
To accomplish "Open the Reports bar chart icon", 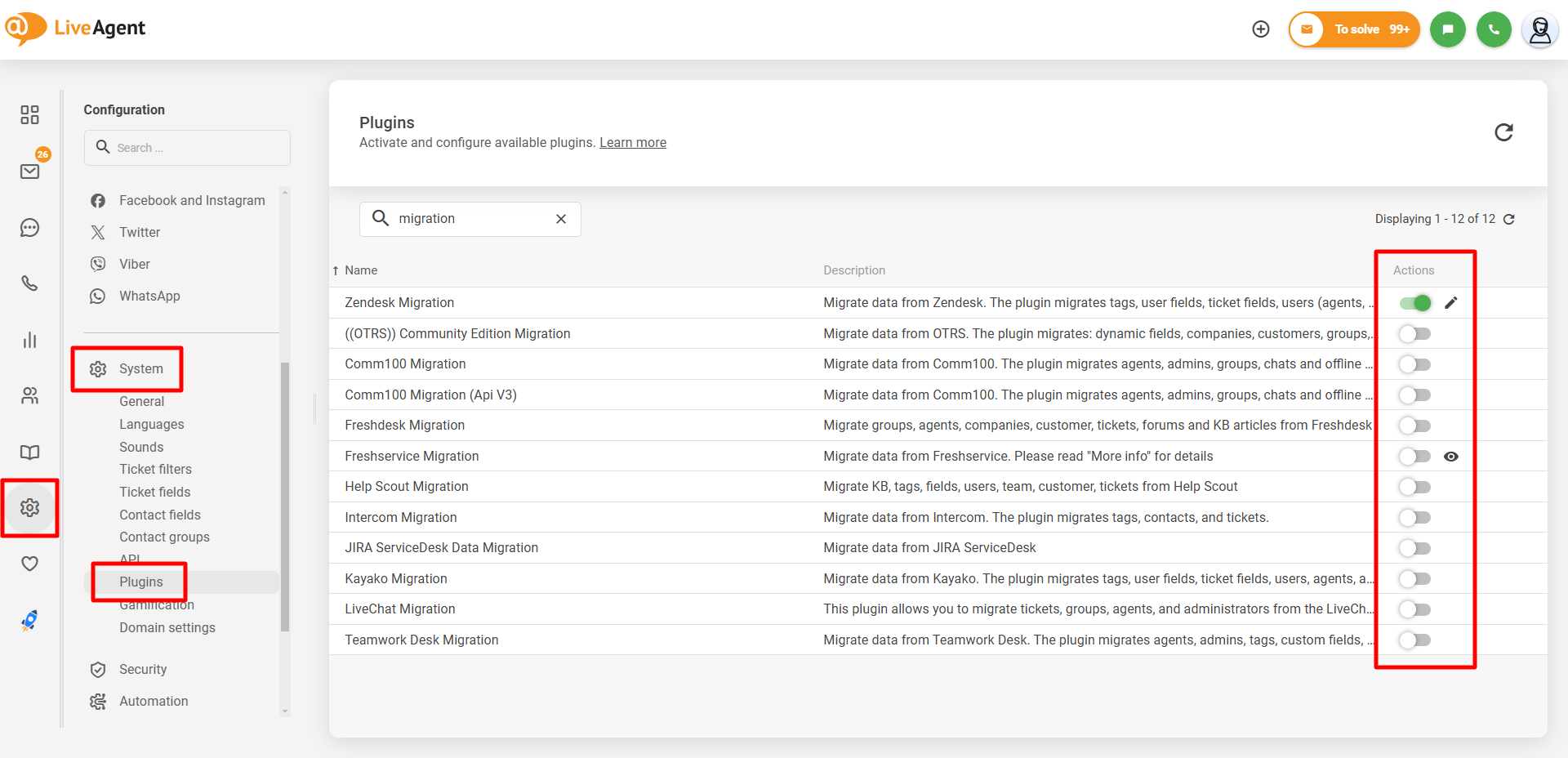I will pyautogui.click(x=30, y=340).
